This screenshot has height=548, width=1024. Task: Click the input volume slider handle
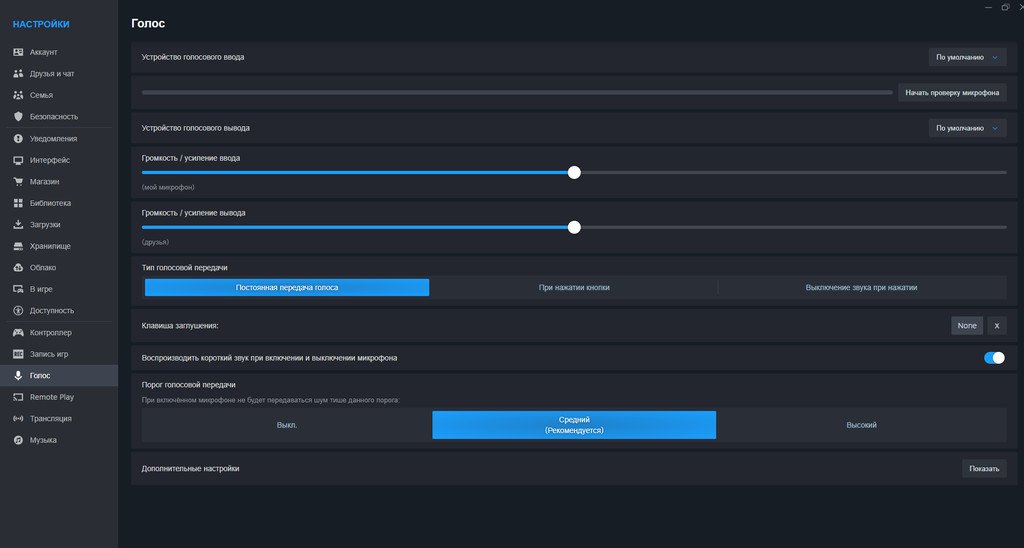click(x=574, y=172)
